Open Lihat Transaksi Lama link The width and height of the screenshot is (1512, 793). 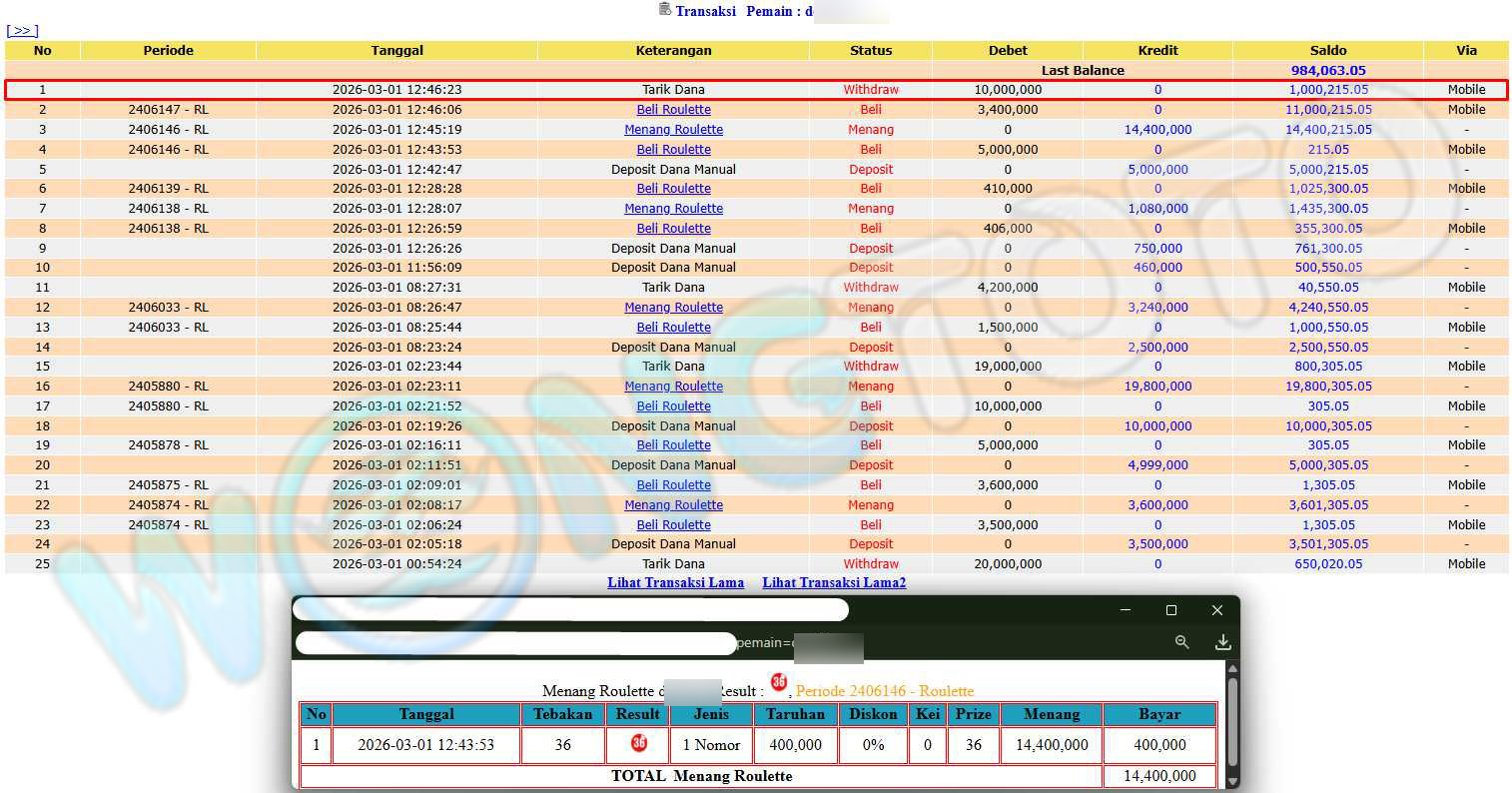[675, 582]
